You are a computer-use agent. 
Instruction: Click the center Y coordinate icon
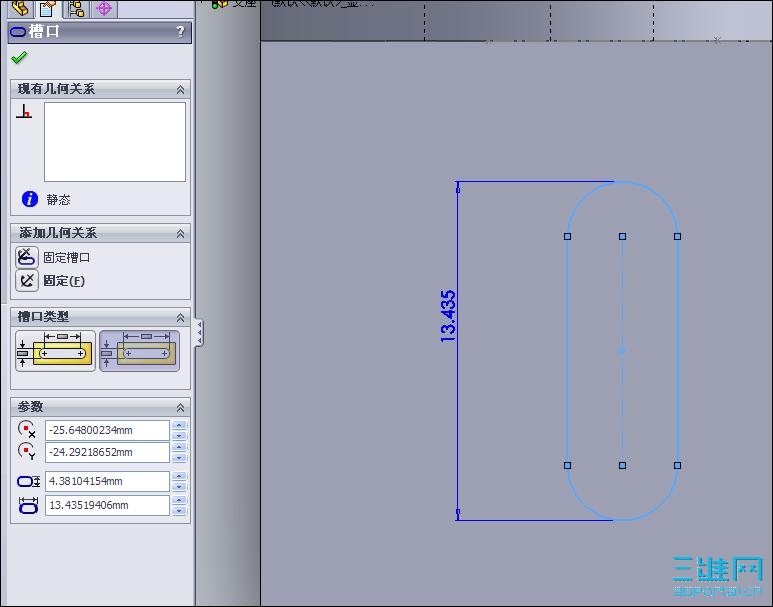[27, 452]
